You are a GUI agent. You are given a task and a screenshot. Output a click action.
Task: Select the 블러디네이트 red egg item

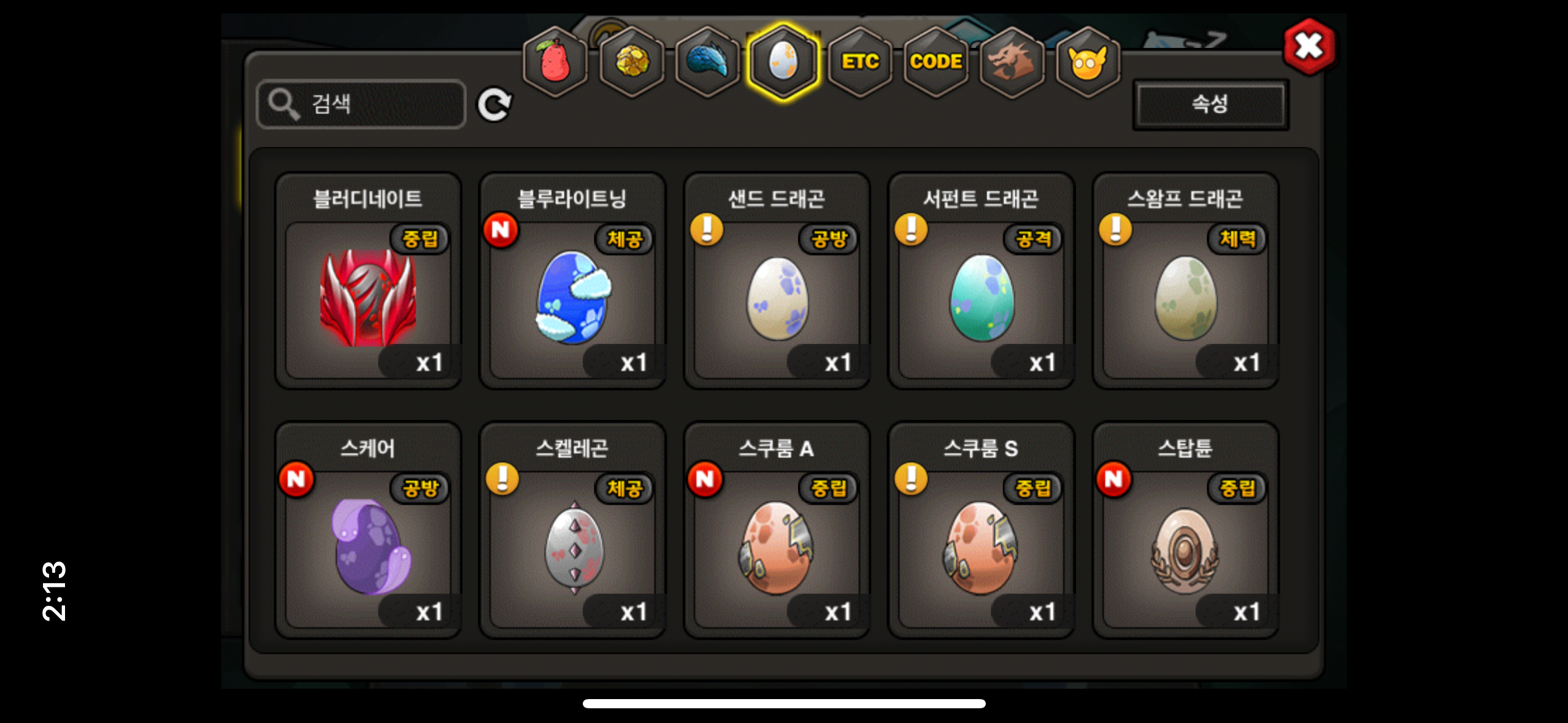(368, 281)
